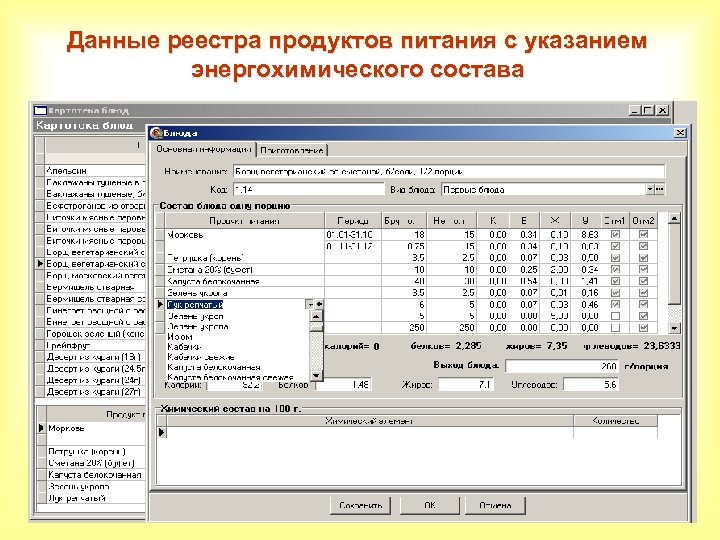Viewport: 720px width, 540px height.
Task: Toggle Отм1 checkbox in Морковь row
Action: (615, 235)
